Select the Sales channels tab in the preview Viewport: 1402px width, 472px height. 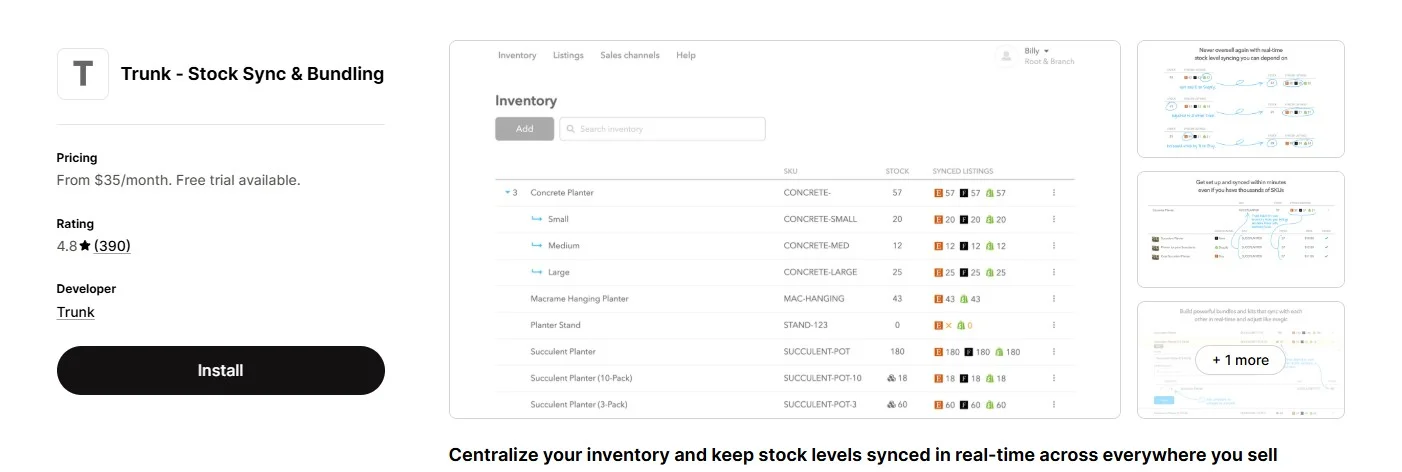click(x=630, y=55)
